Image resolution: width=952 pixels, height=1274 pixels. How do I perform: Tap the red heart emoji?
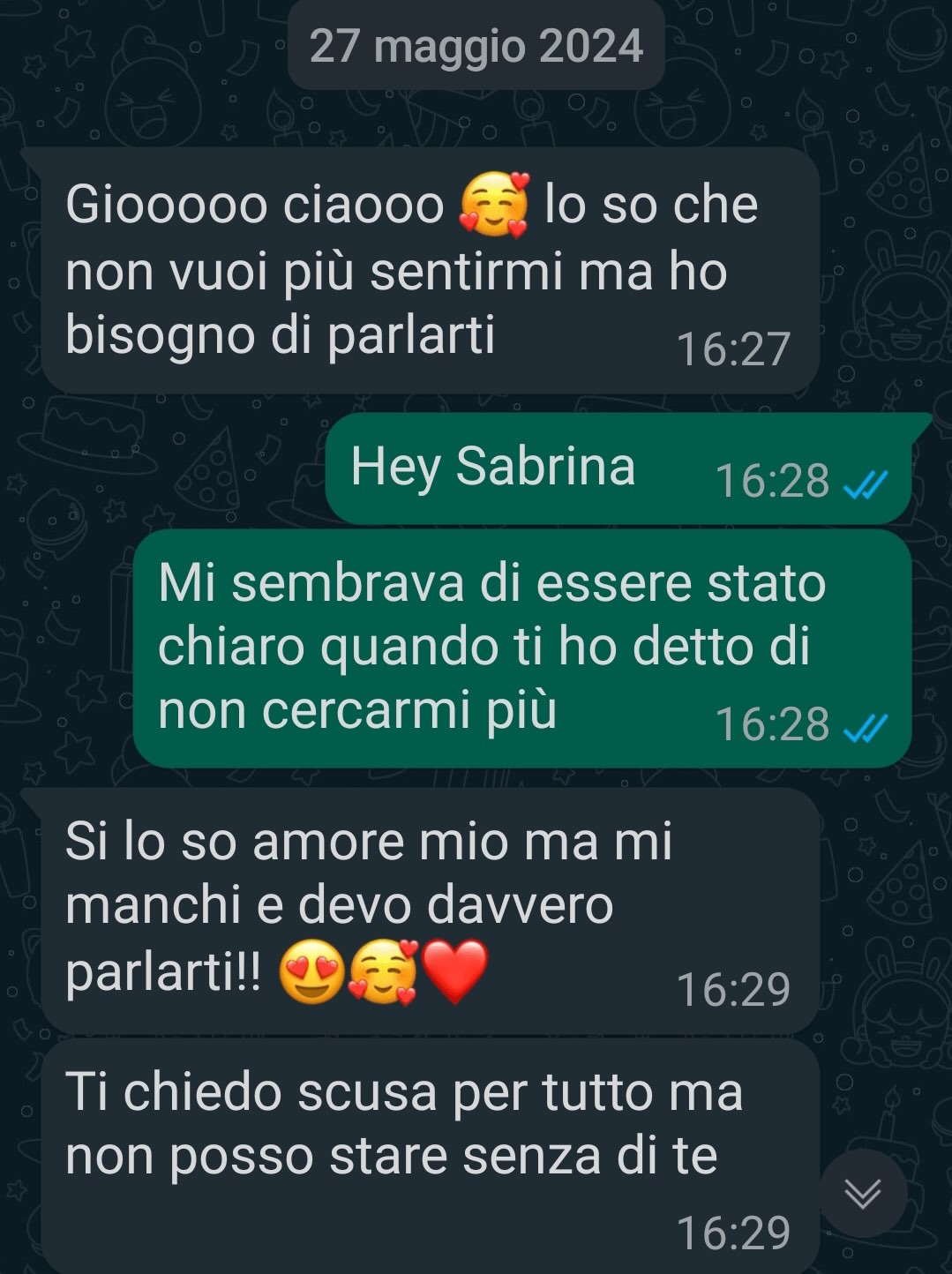(x=454, y=973)
